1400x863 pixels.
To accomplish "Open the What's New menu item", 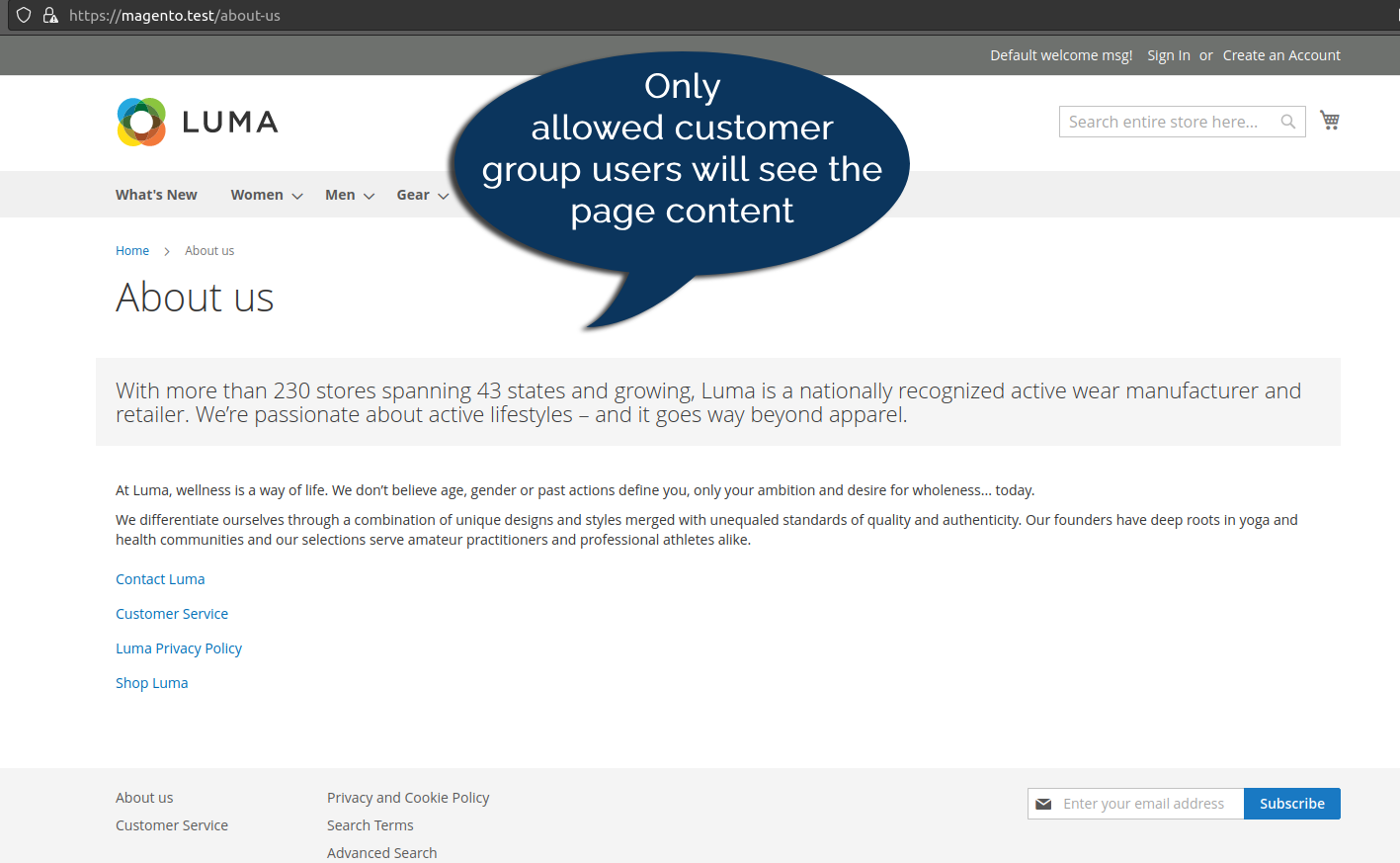I will click(x=156, y=195).
